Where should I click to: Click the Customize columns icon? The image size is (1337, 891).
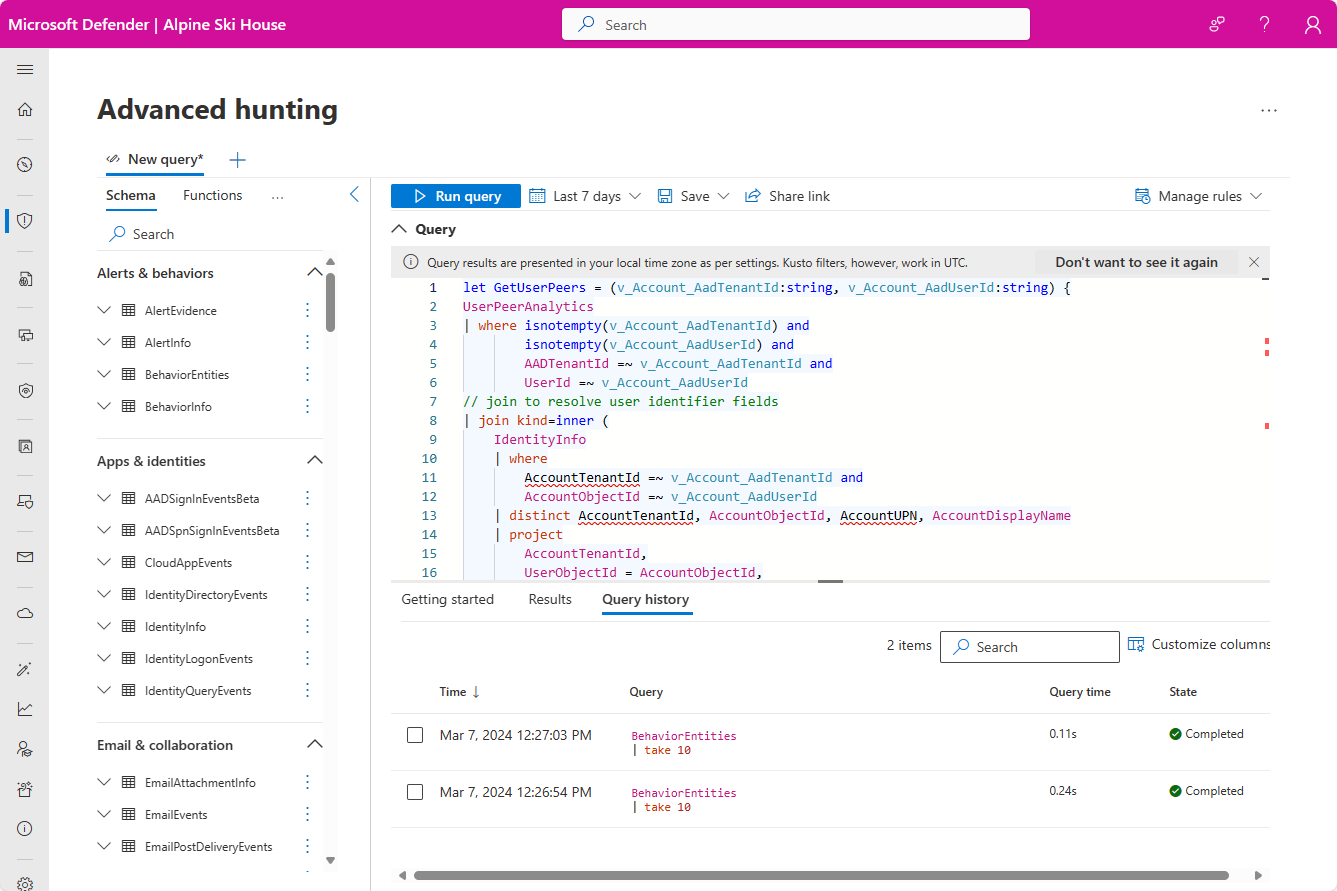tap(1135, 643)
